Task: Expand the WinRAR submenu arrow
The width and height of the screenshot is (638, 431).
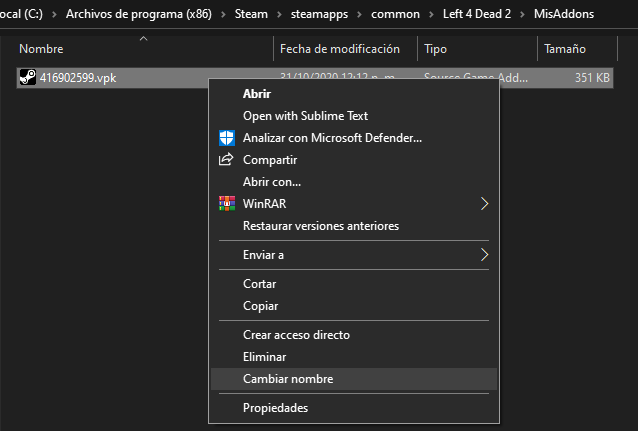Action: 485,204
